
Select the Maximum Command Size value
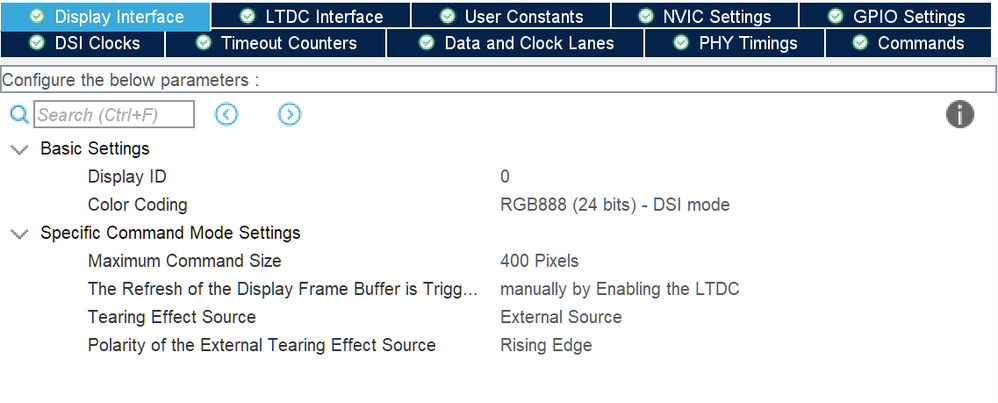click(539, 261)
